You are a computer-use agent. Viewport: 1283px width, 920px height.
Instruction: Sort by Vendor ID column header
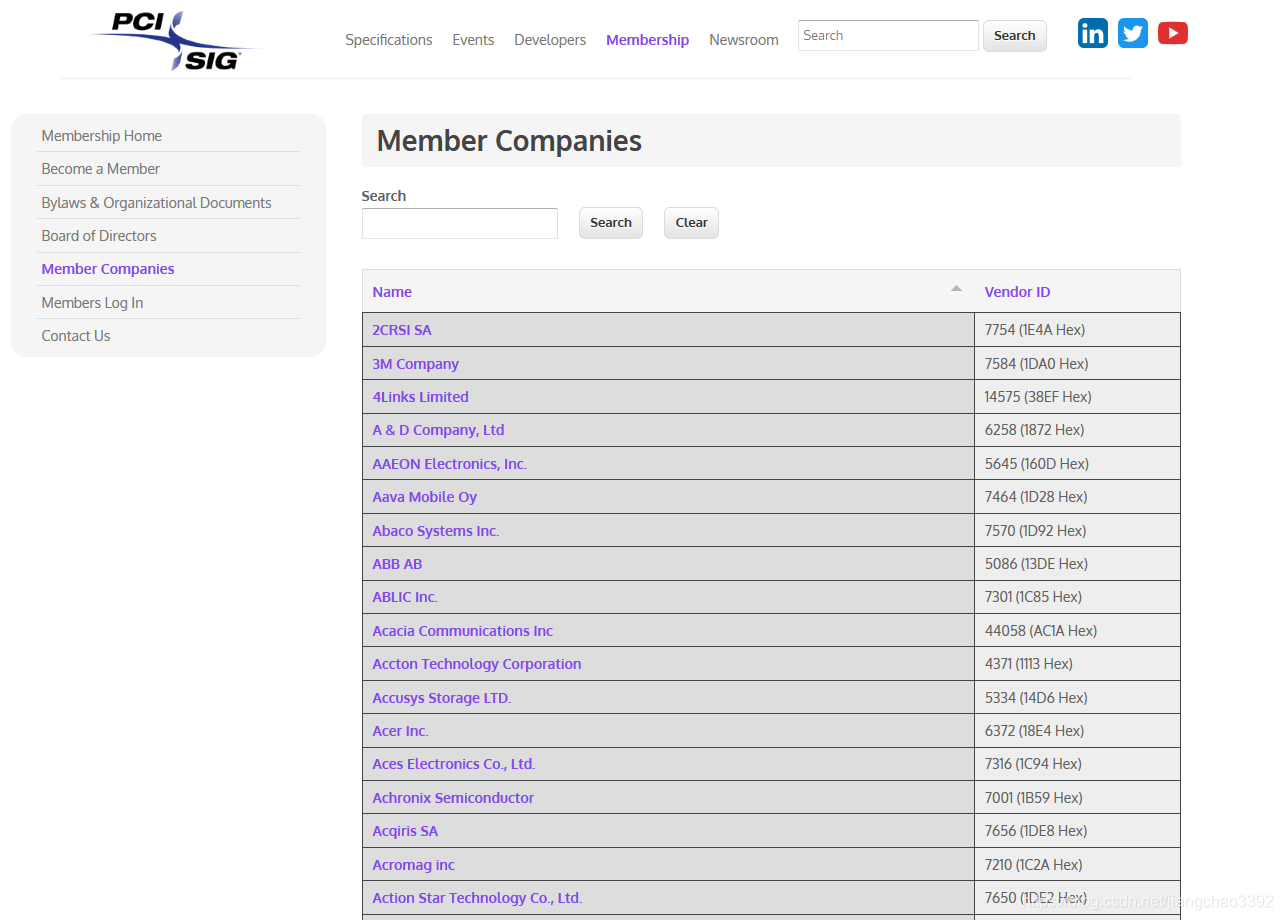pyautogui.click(x=1017, y=292)
